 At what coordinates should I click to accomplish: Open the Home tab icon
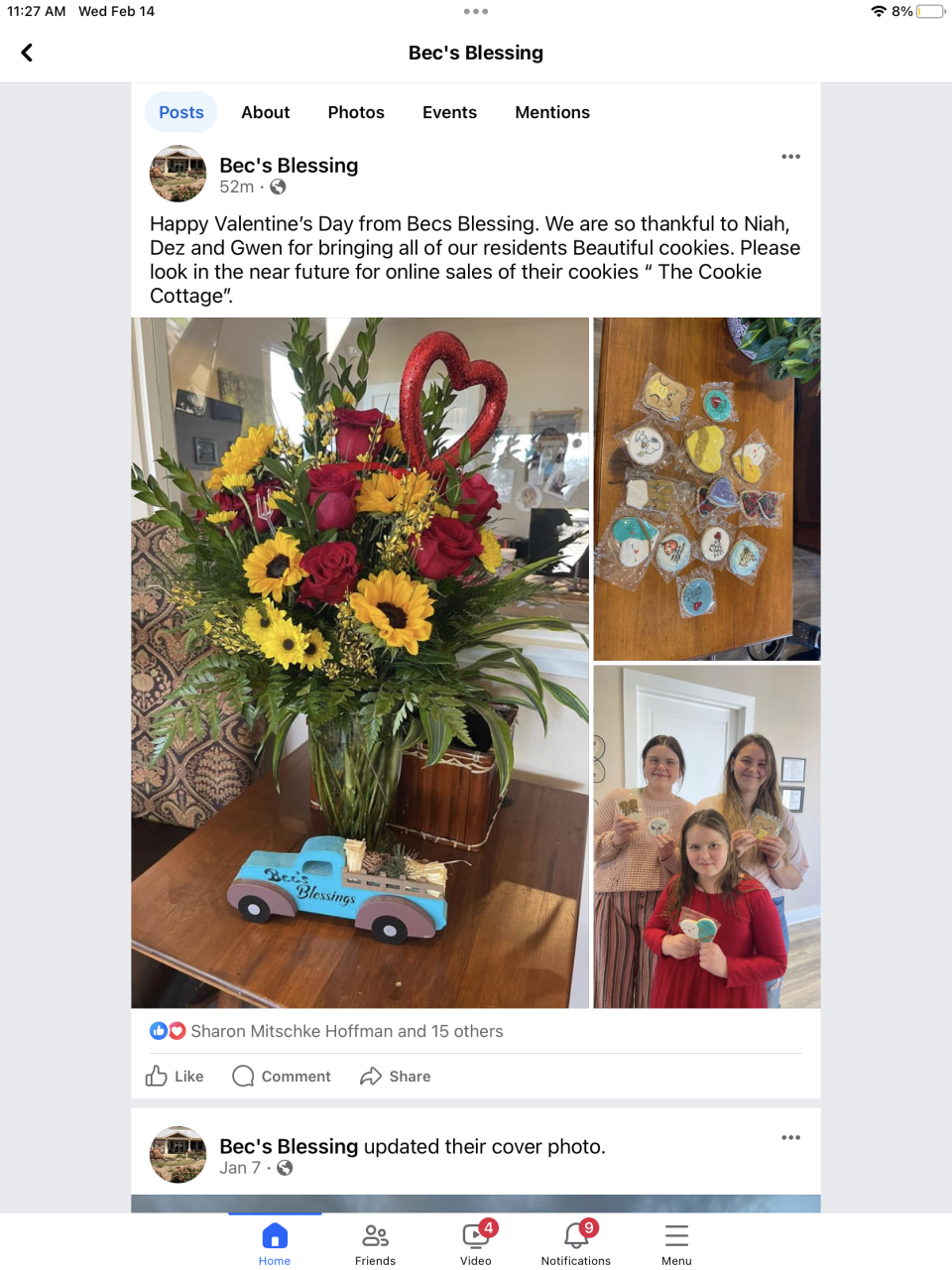pyautogui.click(x=275, y=1235)
